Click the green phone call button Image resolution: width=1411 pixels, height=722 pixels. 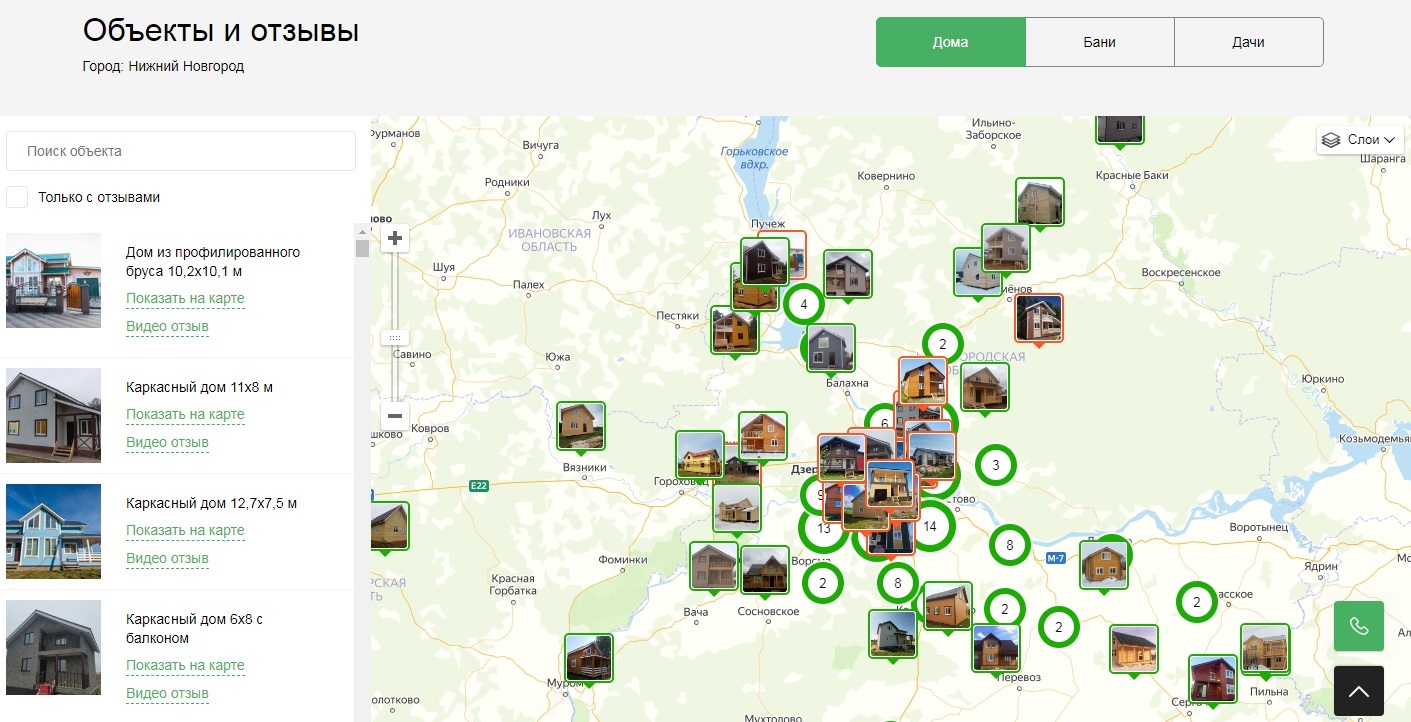[1358, 626]
